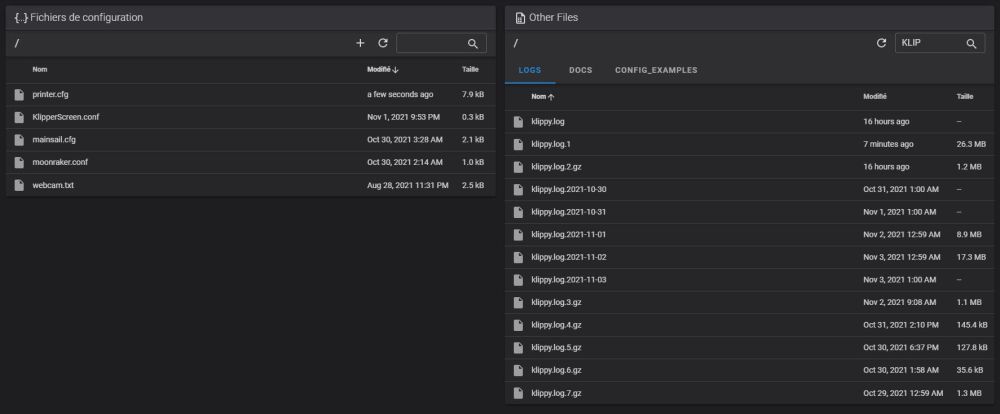Click the add new file plus icon
This screenshot has width=1000, height=414.
click(x=360, y=44)
